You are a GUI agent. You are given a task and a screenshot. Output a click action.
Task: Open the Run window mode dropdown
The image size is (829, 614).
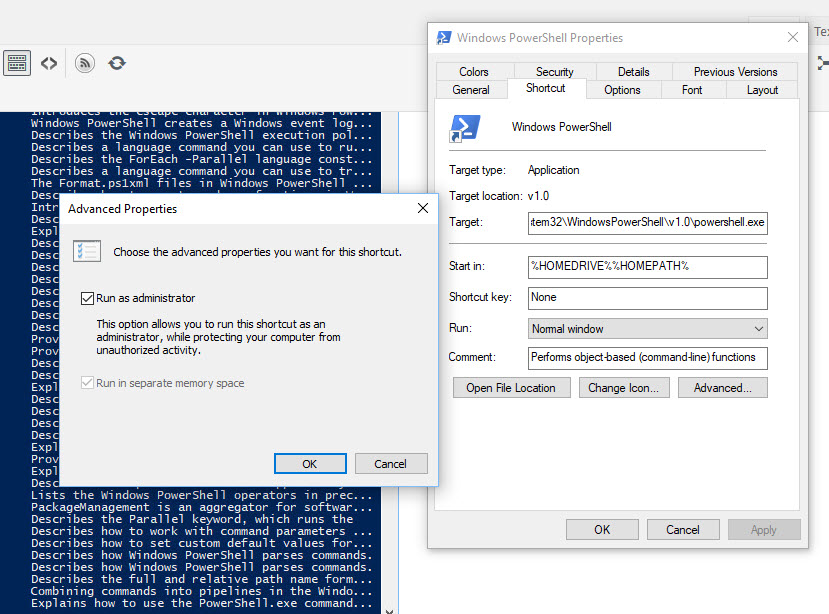click(x=648, y=328)
